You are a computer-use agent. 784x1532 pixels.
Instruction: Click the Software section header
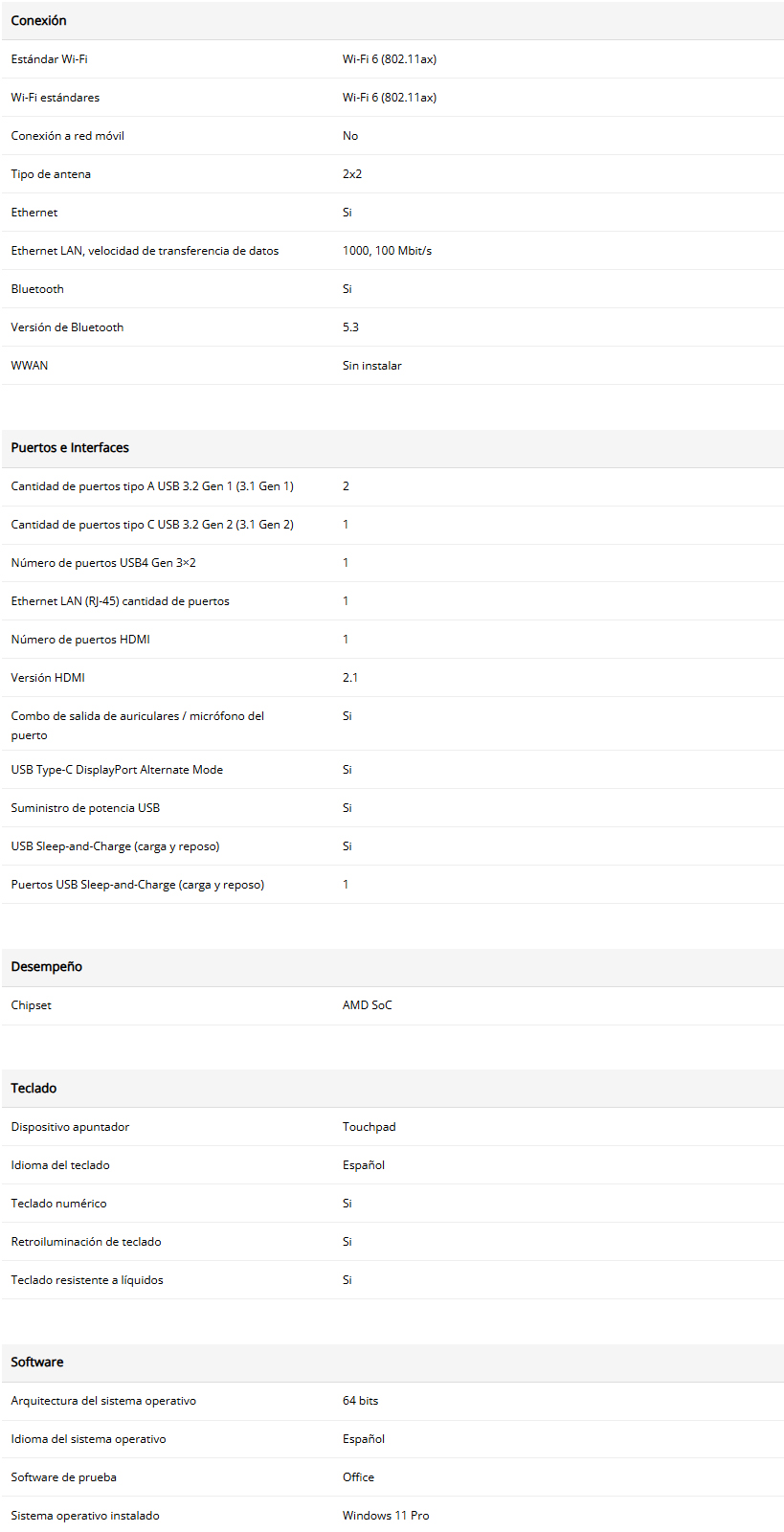point(37,1362)
